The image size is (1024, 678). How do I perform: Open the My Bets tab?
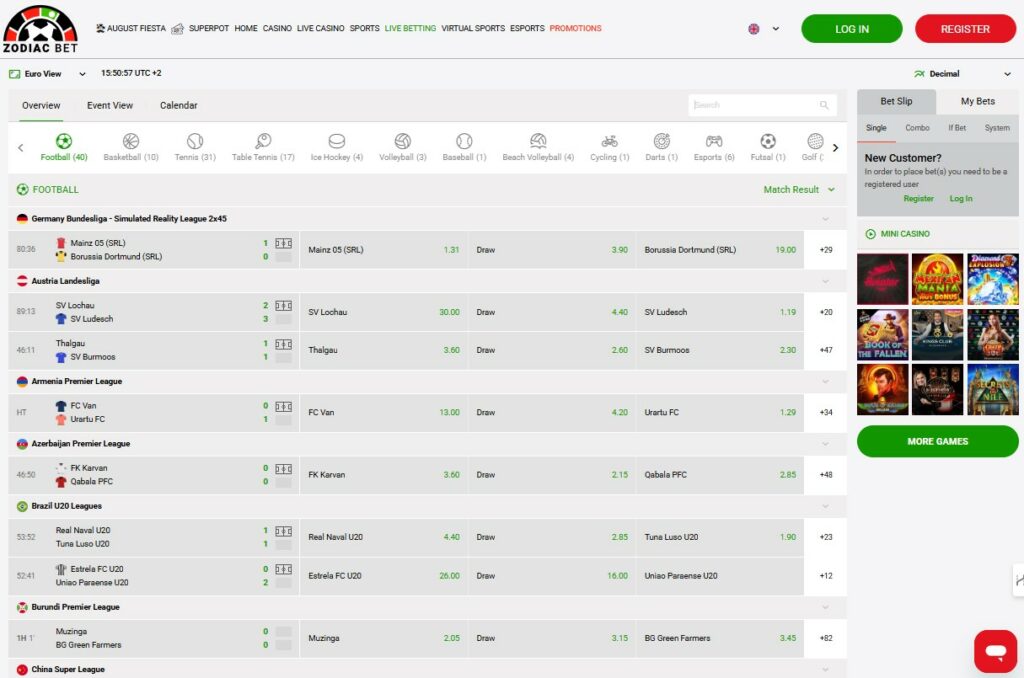coord(978,101)
